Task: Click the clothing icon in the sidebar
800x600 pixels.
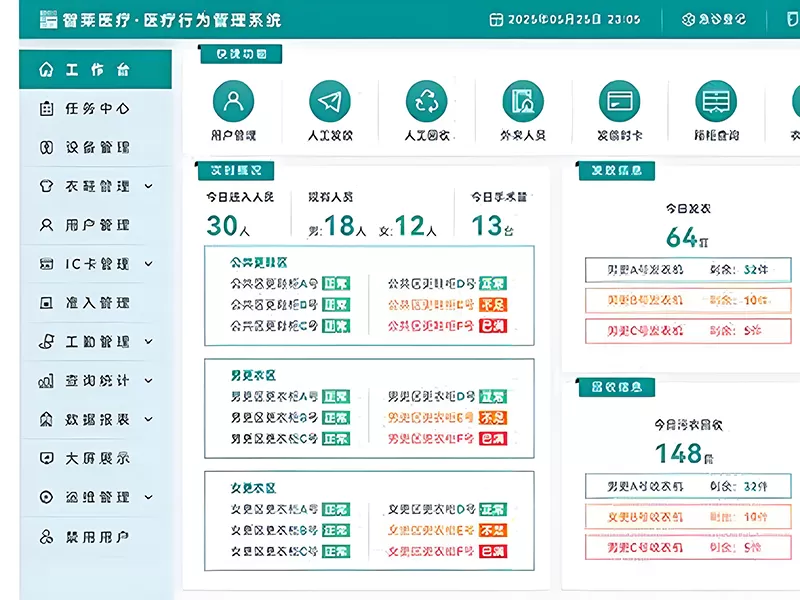Action: (x=46, y=186)
